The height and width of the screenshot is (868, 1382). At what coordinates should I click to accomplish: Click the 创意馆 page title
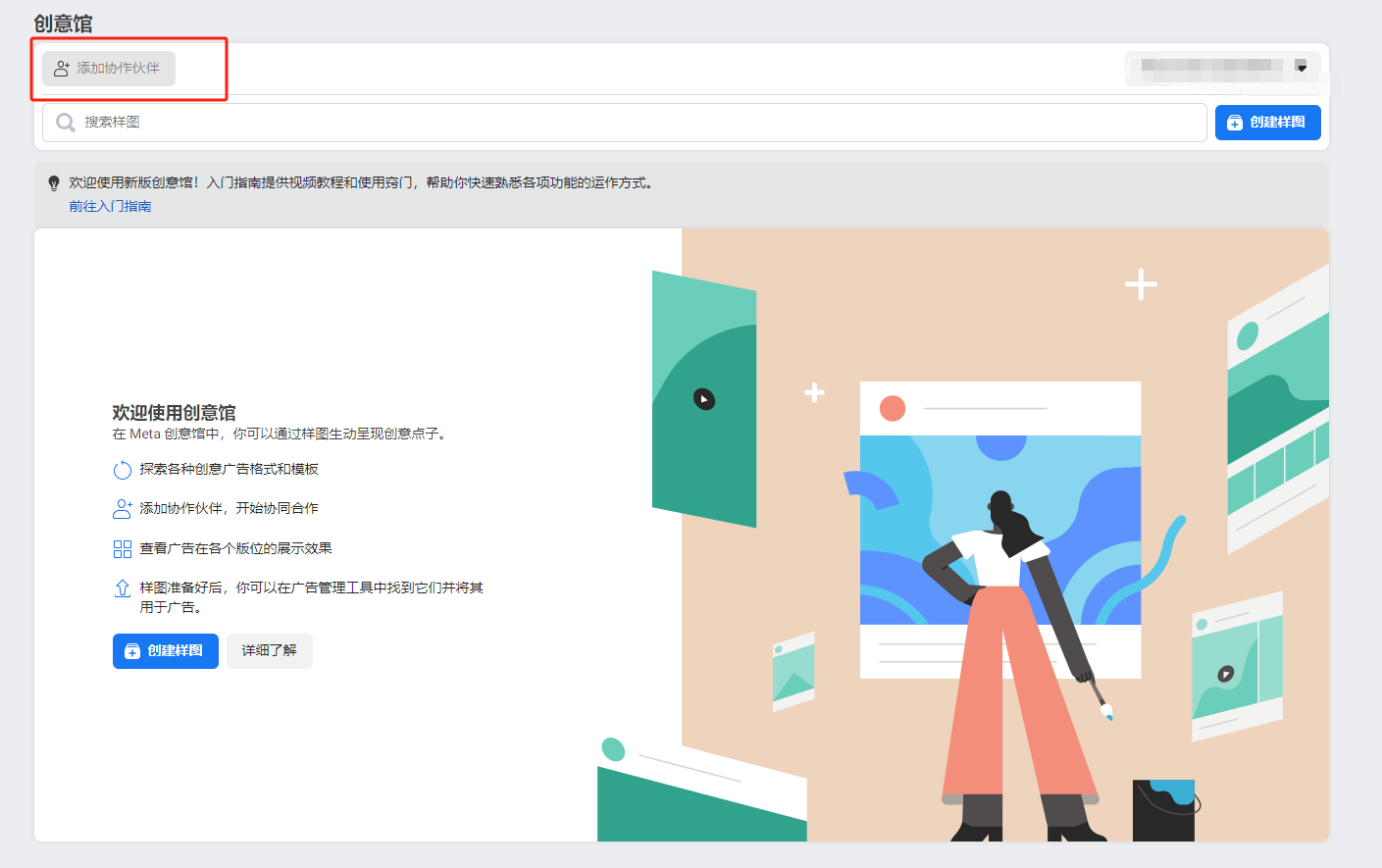tap(63, 24)
